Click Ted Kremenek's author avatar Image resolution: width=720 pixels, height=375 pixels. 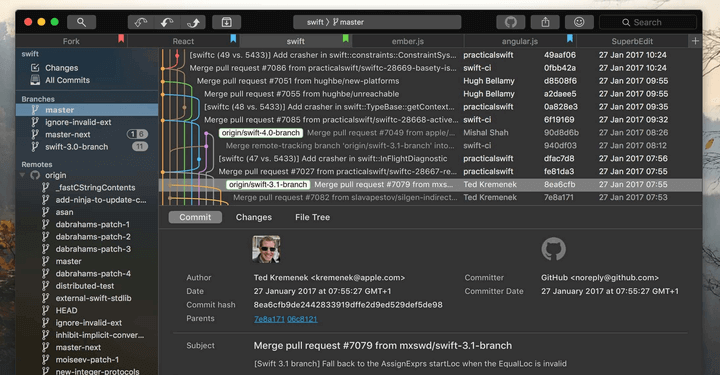pyautogui.click(x=266, y=249)
